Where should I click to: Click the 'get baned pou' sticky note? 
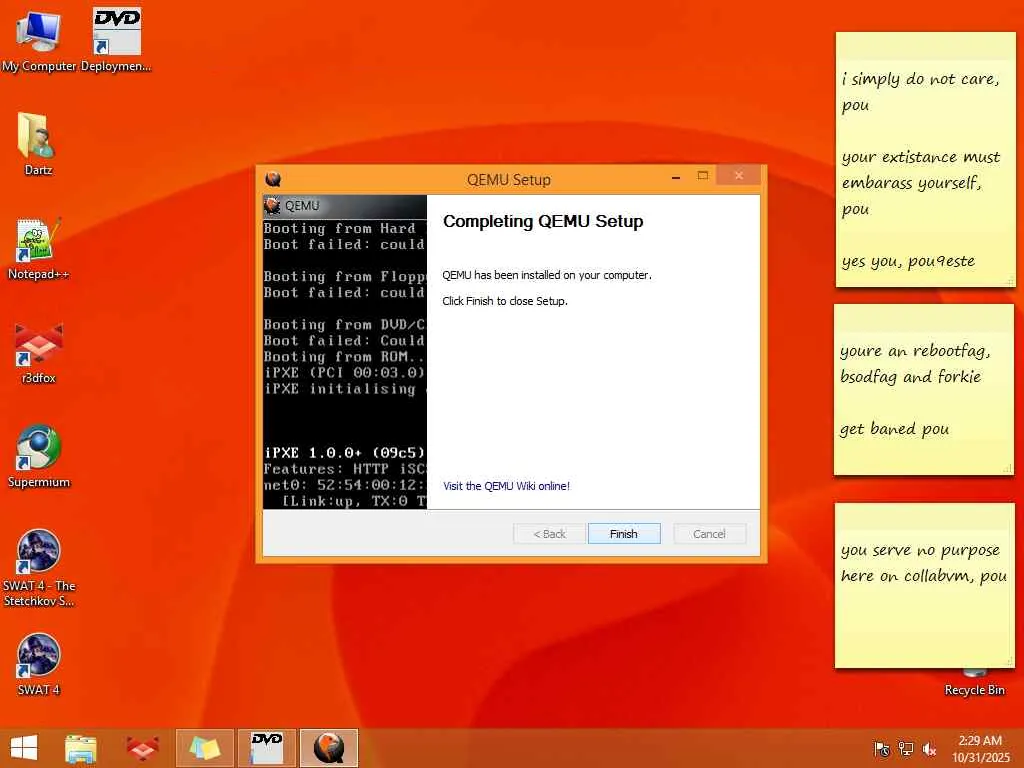(x=924, y=390)
